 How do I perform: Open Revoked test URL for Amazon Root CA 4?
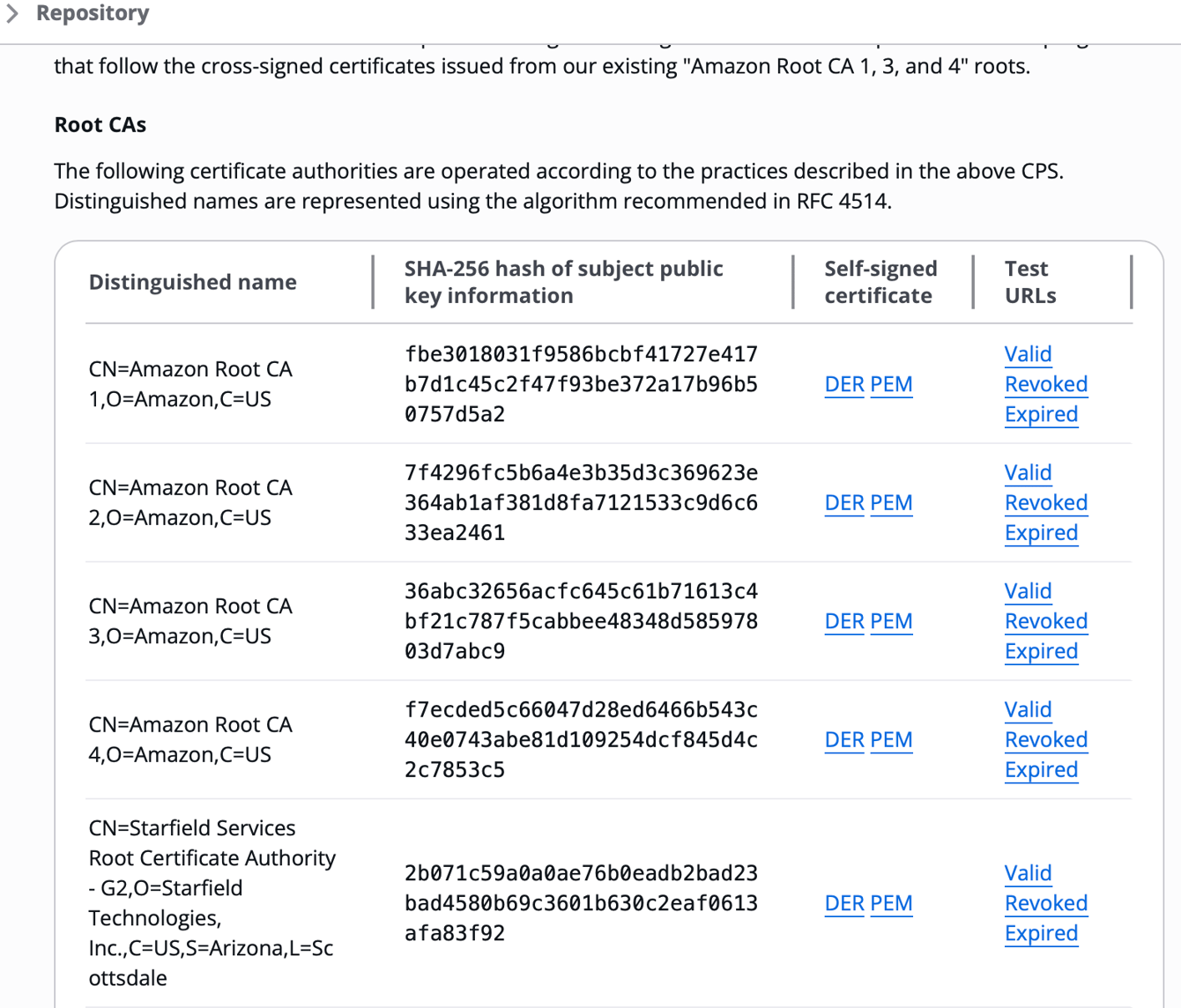coord(1046,739)
